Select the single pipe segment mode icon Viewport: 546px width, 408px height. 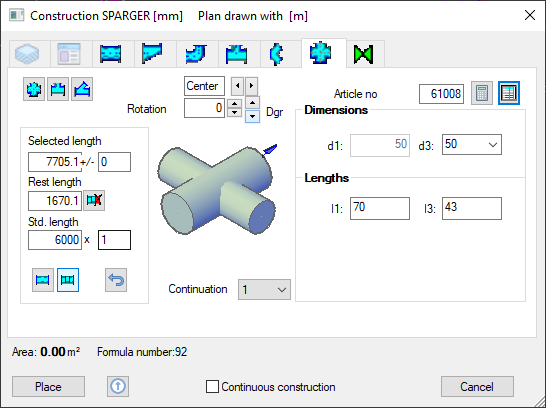(x=43, y=280)
